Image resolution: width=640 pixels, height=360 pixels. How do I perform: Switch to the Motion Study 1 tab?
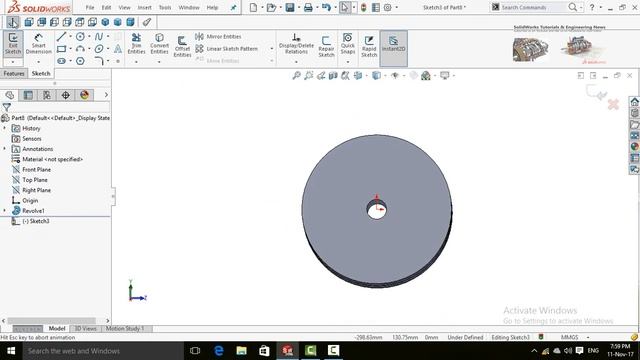point(125,329)
